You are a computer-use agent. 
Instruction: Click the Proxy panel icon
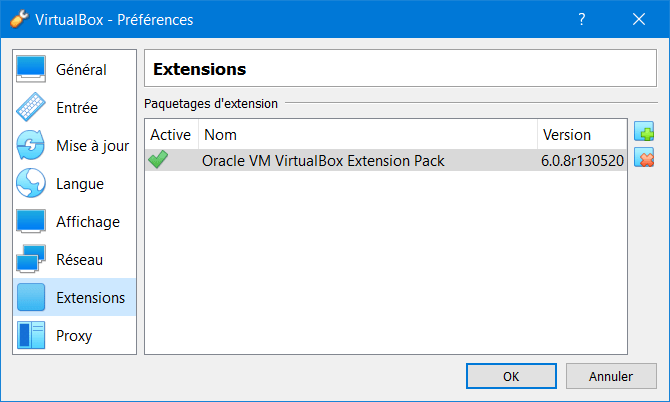(31, 335)
